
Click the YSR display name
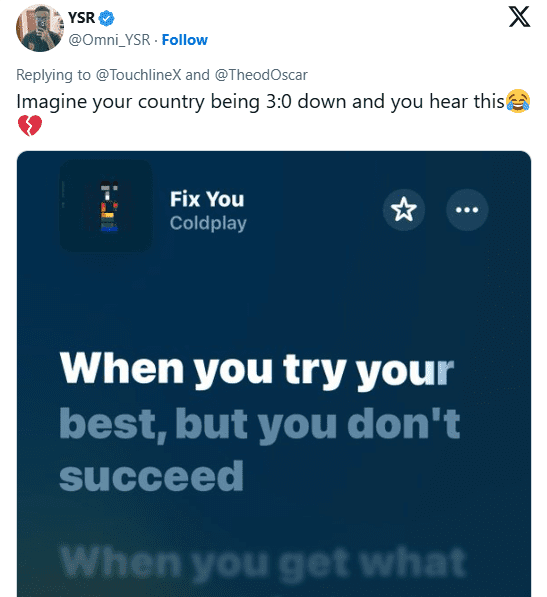(x=81, y=18)
